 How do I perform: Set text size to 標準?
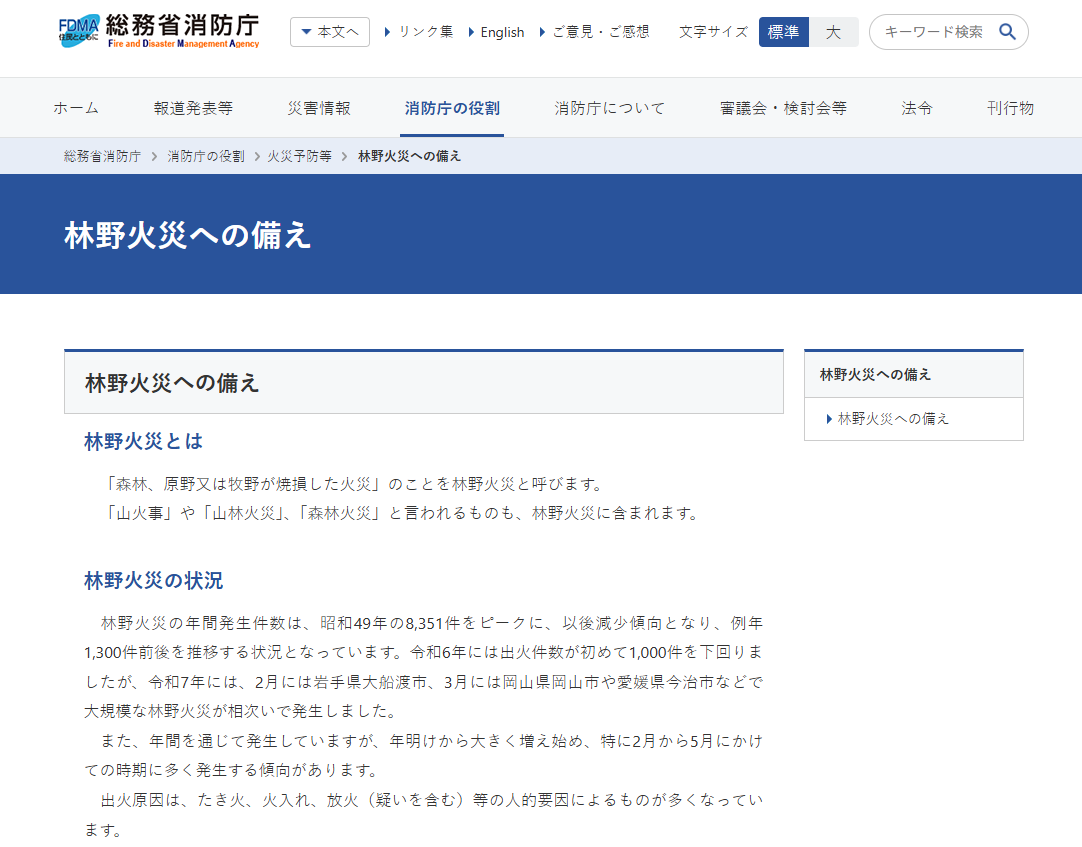783,32
